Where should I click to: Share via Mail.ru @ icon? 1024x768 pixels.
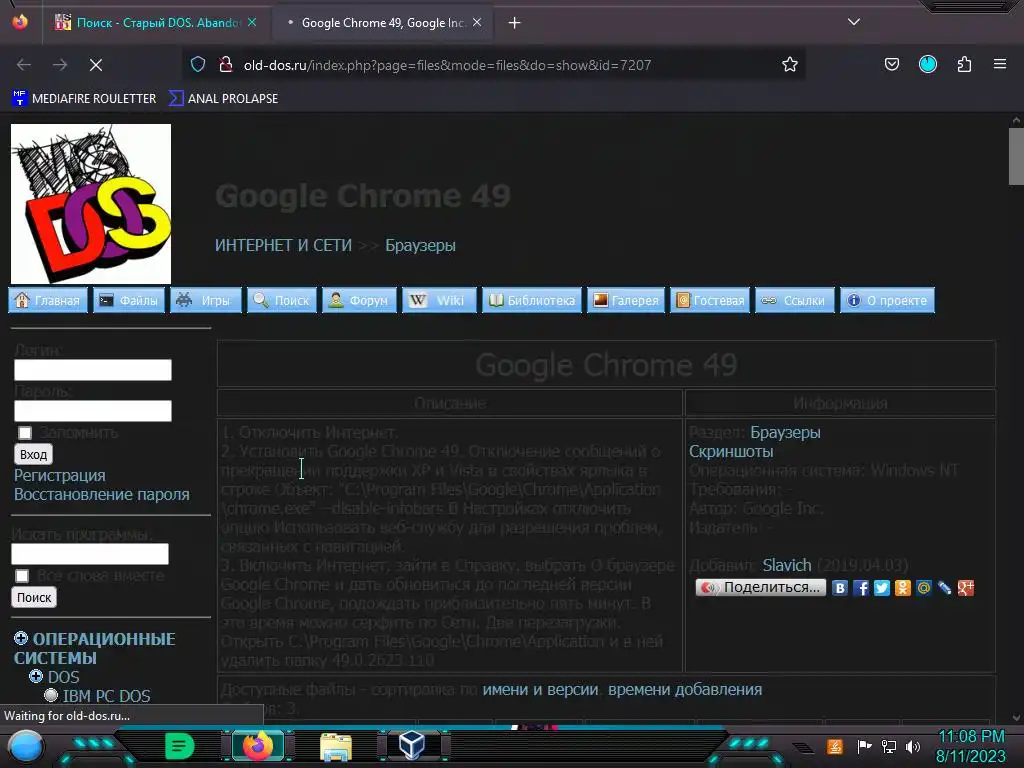923,588
